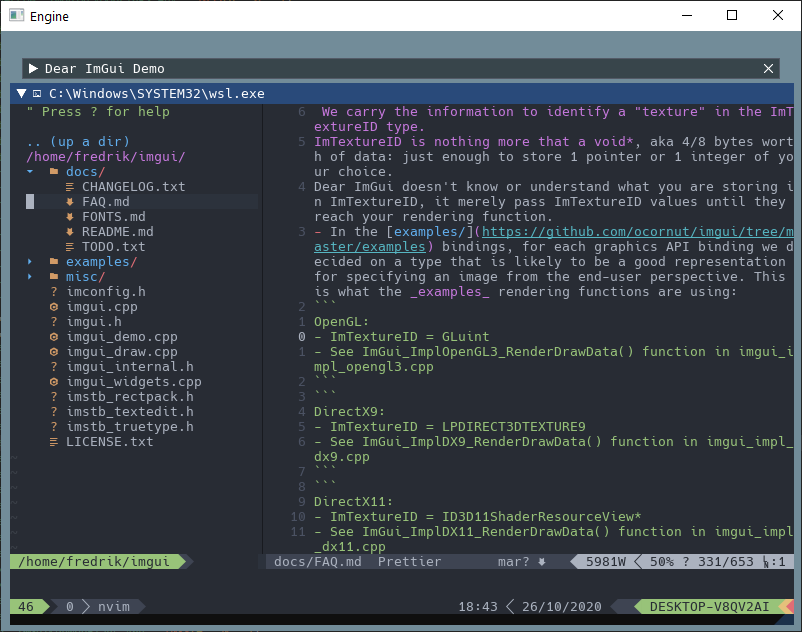Open imgui_widgets.cpp in the file tree
The width and height of the screenshot is (802, 632).
coord(133,382)
